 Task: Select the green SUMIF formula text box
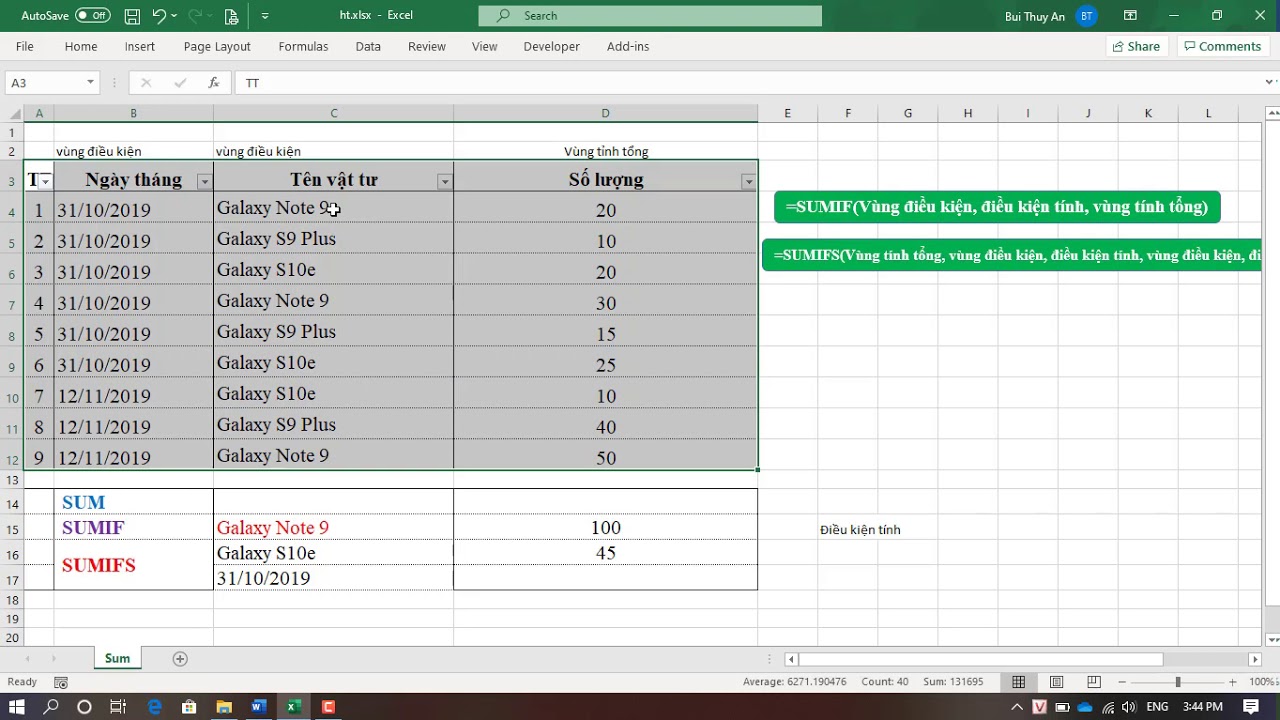[x=997, y=207]
